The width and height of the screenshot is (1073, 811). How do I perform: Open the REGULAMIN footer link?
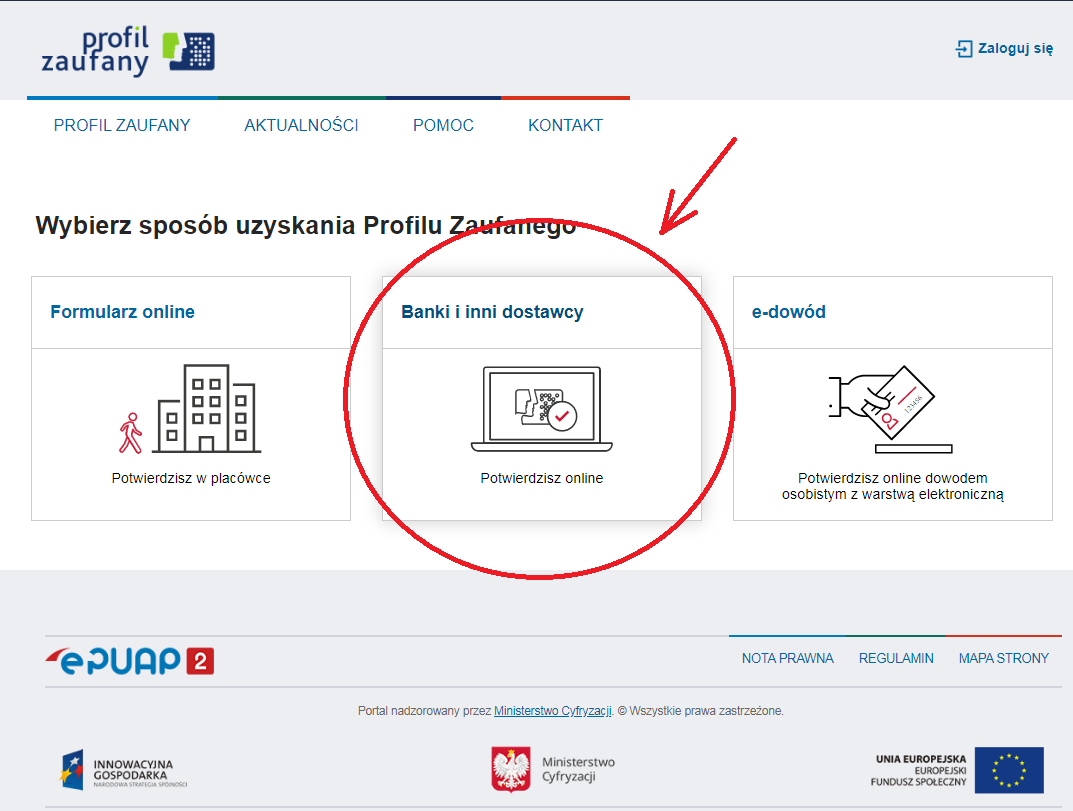(x=896, y=658)
